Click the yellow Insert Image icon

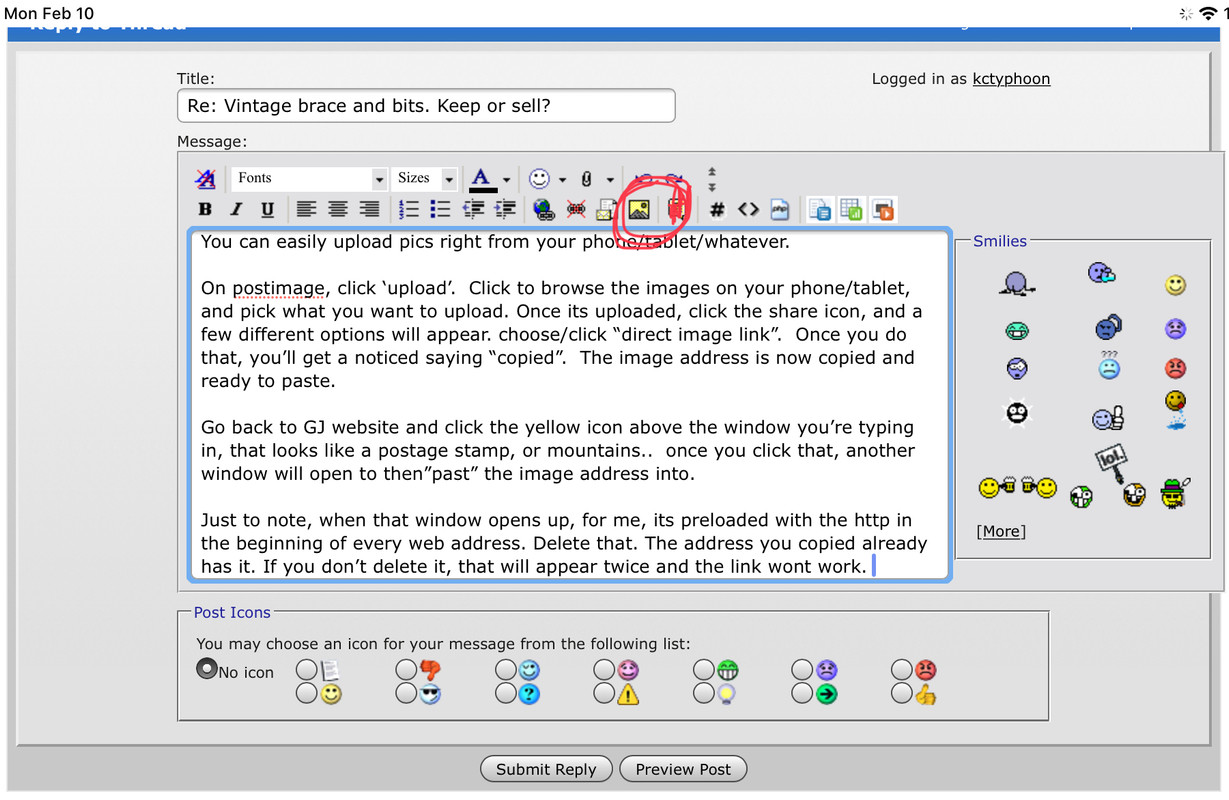coord(638,209)
